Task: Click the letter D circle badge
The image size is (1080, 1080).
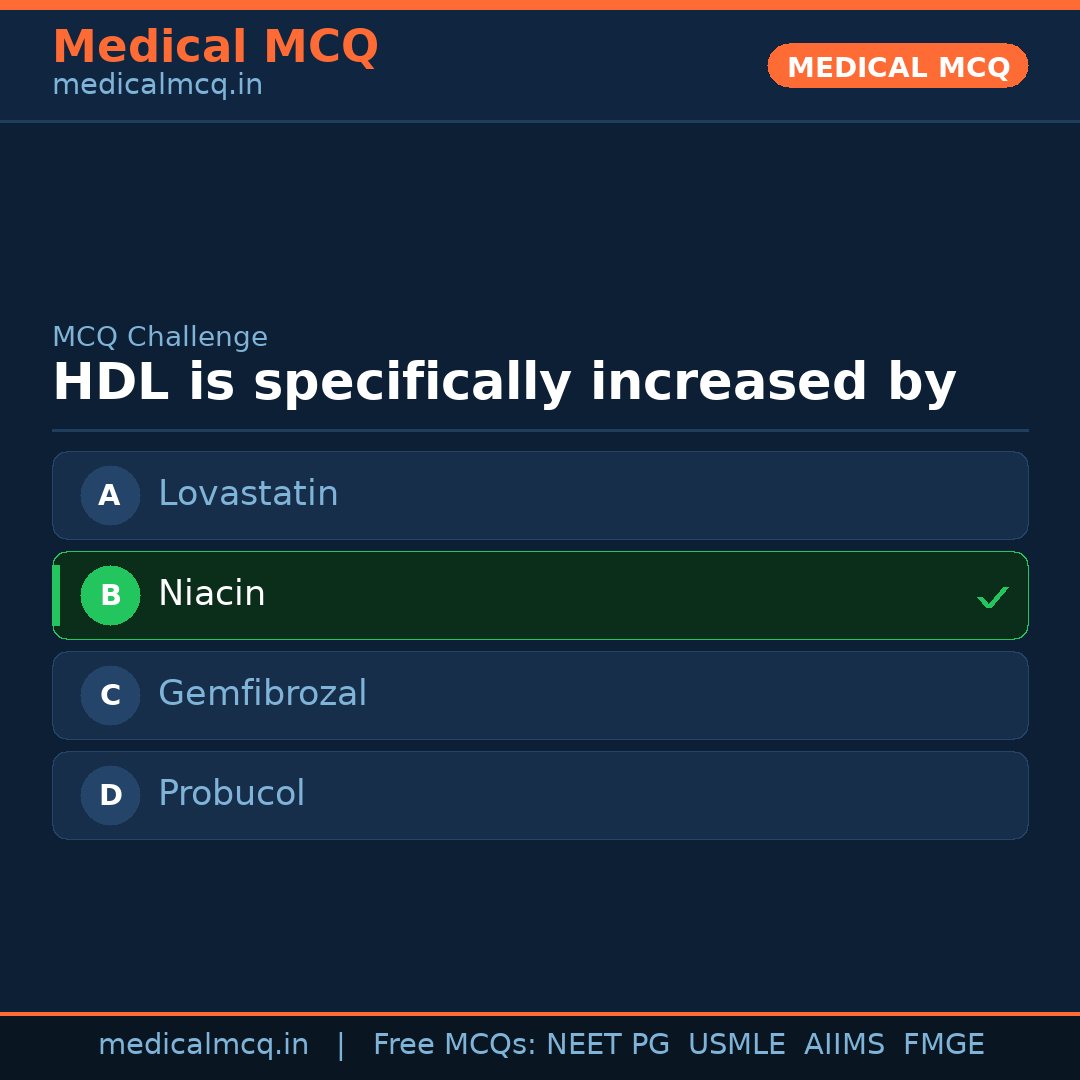Action: tap(110, 795)
